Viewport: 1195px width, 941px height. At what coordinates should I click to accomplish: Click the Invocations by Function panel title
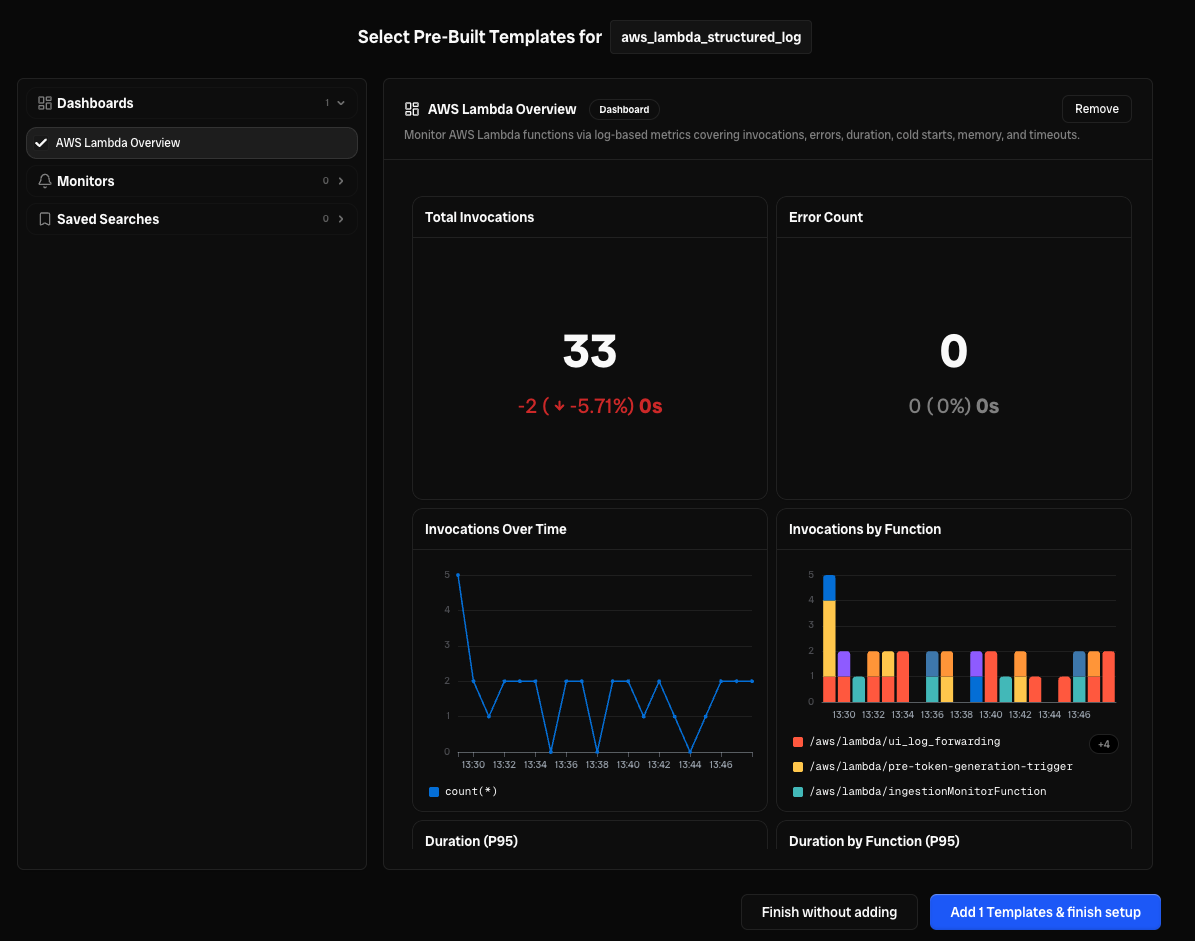tap(864, 529)
